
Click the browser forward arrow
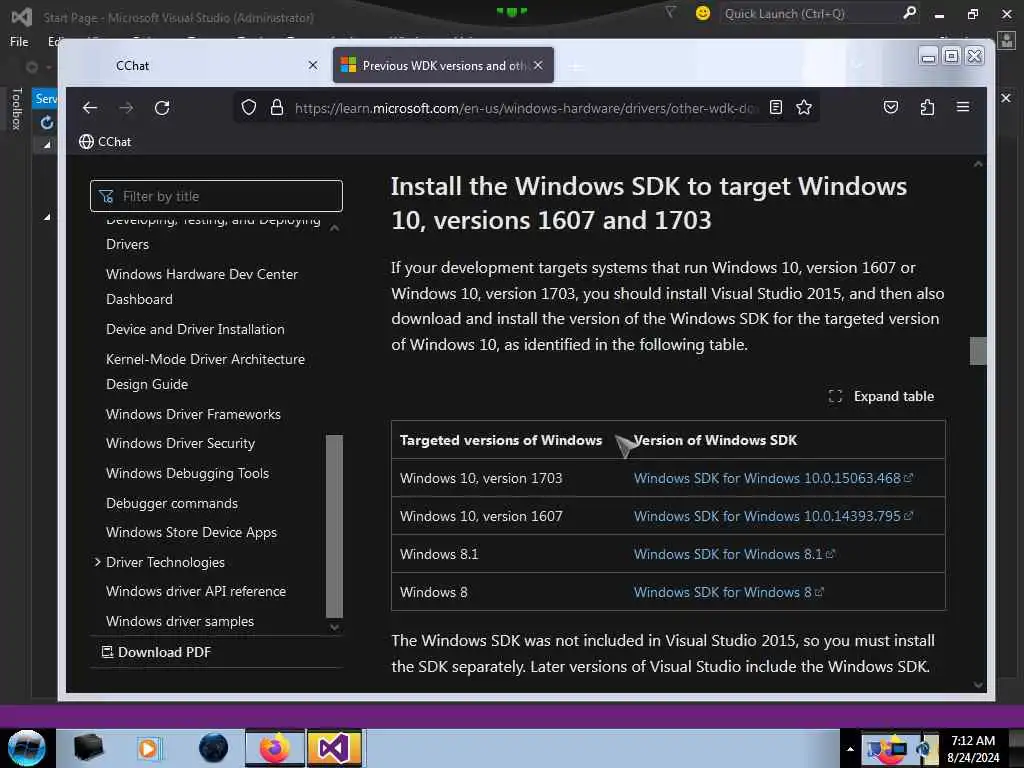[126, 108]
